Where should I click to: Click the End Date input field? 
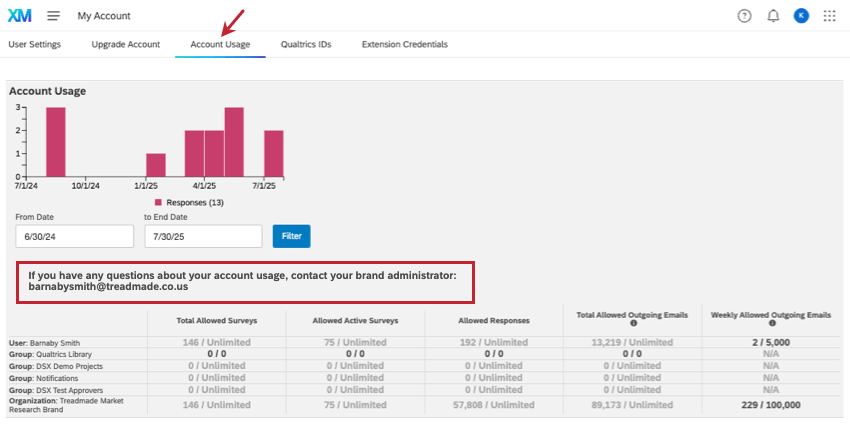tap(203, 236)
